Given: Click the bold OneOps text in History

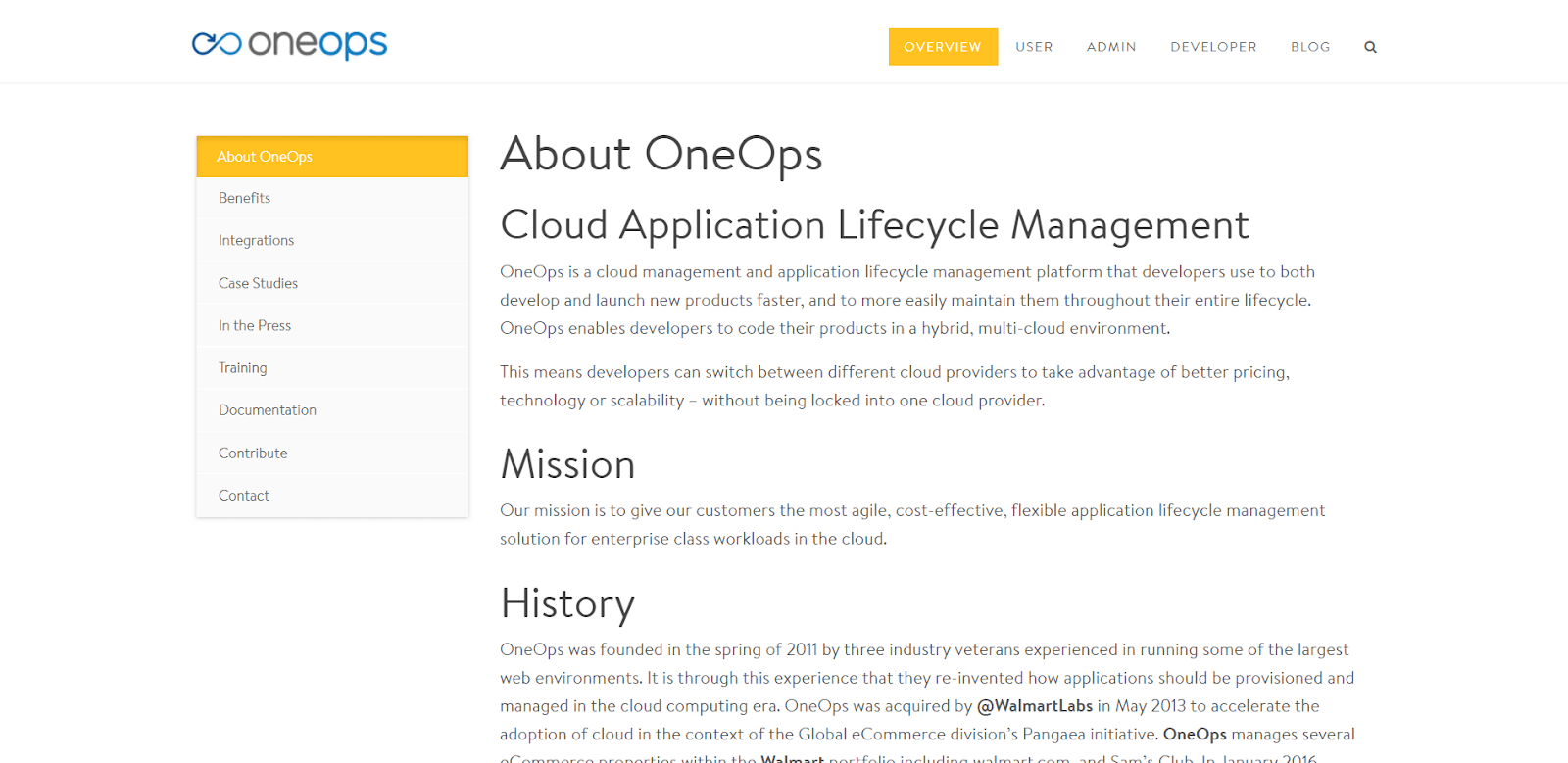Looking at the screenshot, I should tap(1195, 735).
